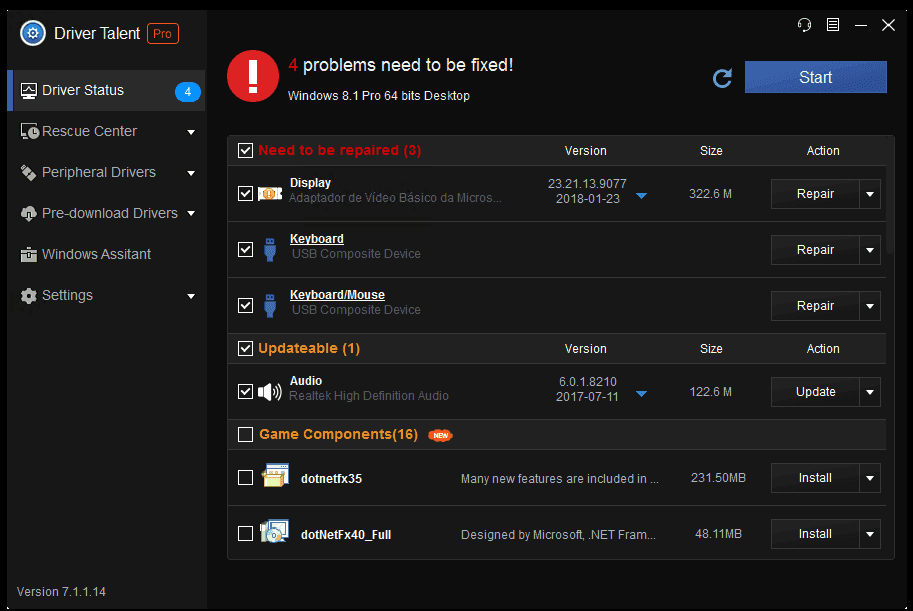
Task: Open the Keyboard device link
Action: point(317,239)
